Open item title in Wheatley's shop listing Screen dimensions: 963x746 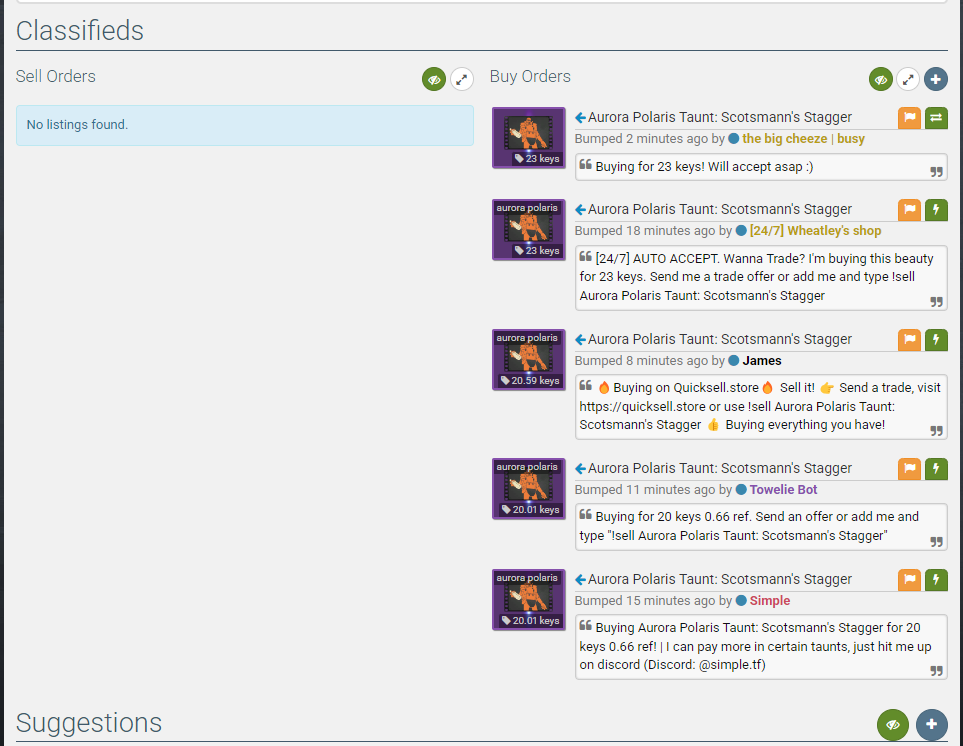click(720, 209)
